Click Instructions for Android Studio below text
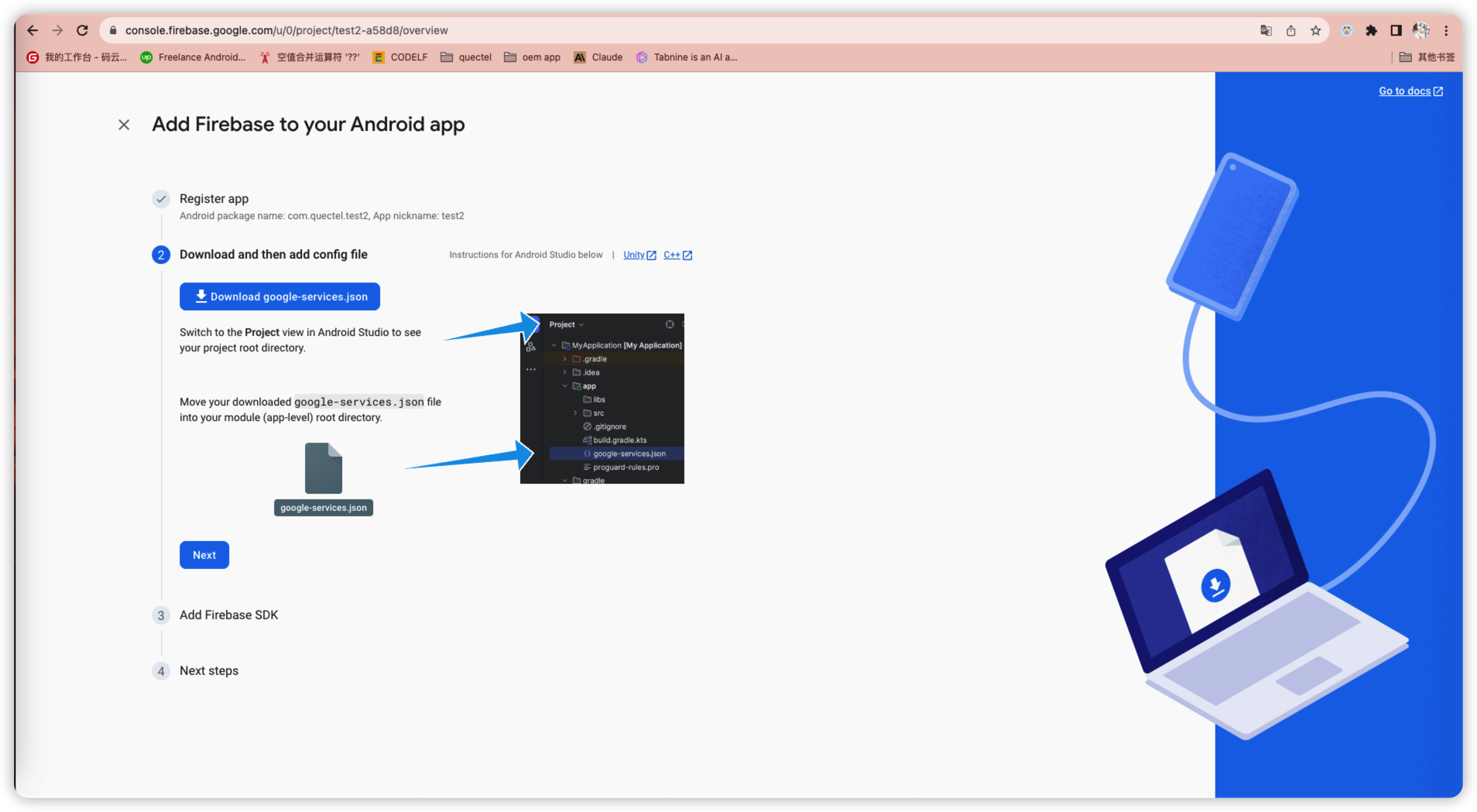 tap(526, 255)
